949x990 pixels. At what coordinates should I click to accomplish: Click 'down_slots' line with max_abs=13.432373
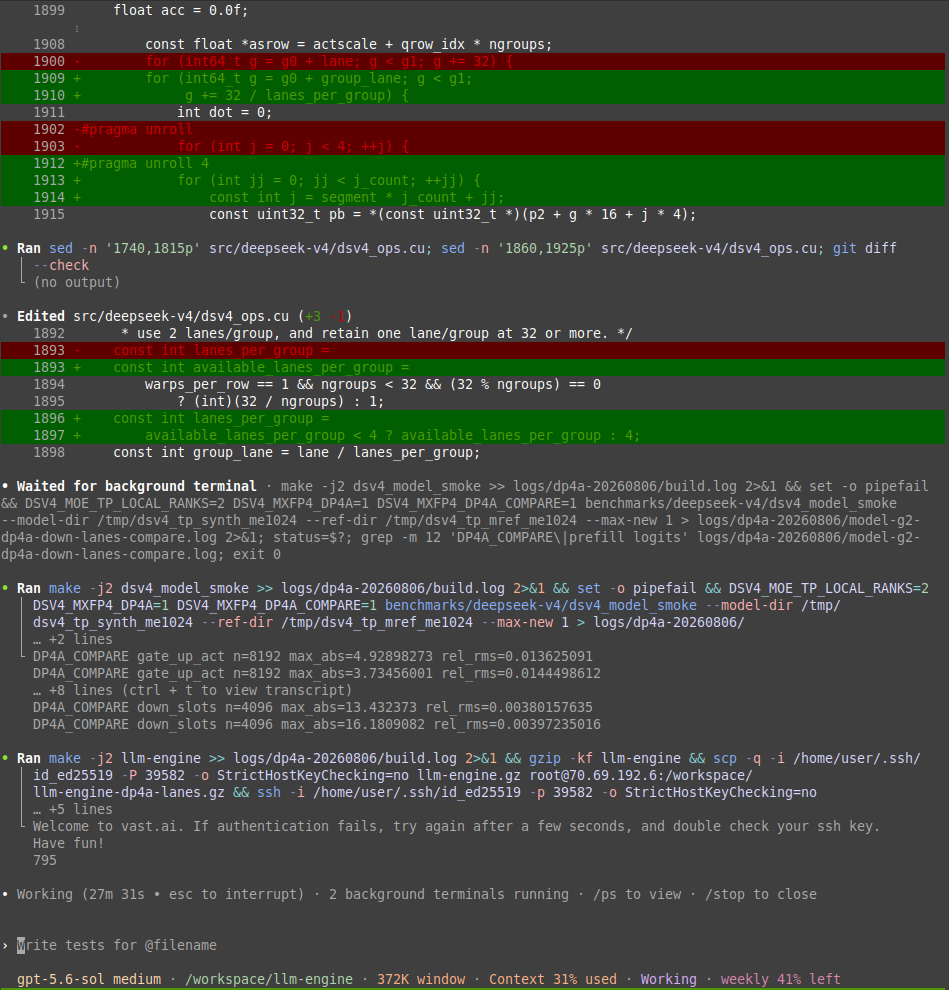coord(313,707)
